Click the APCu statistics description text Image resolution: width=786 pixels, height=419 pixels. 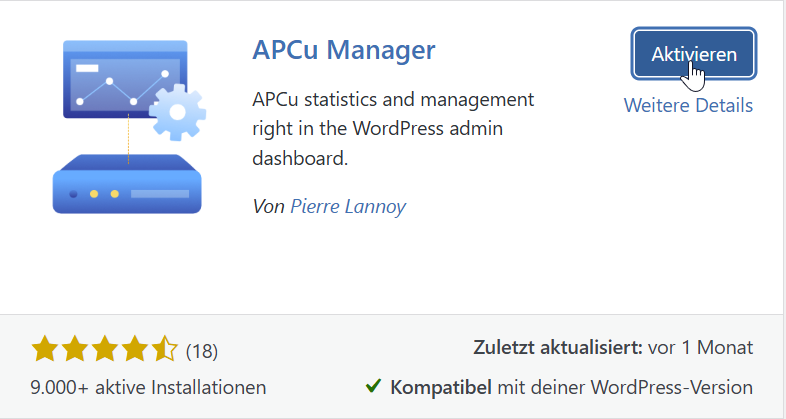tap(393, 129)
